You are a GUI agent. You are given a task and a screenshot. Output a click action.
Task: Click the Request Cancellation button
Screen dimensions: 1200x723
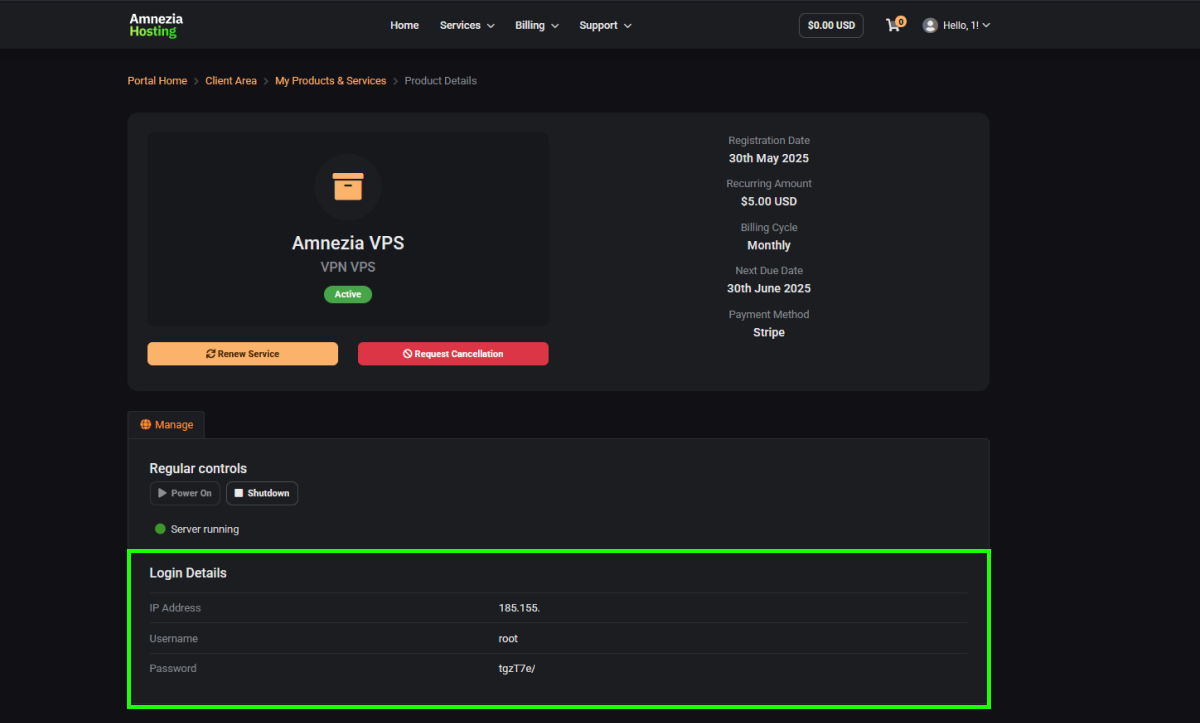tap(453, 354)
